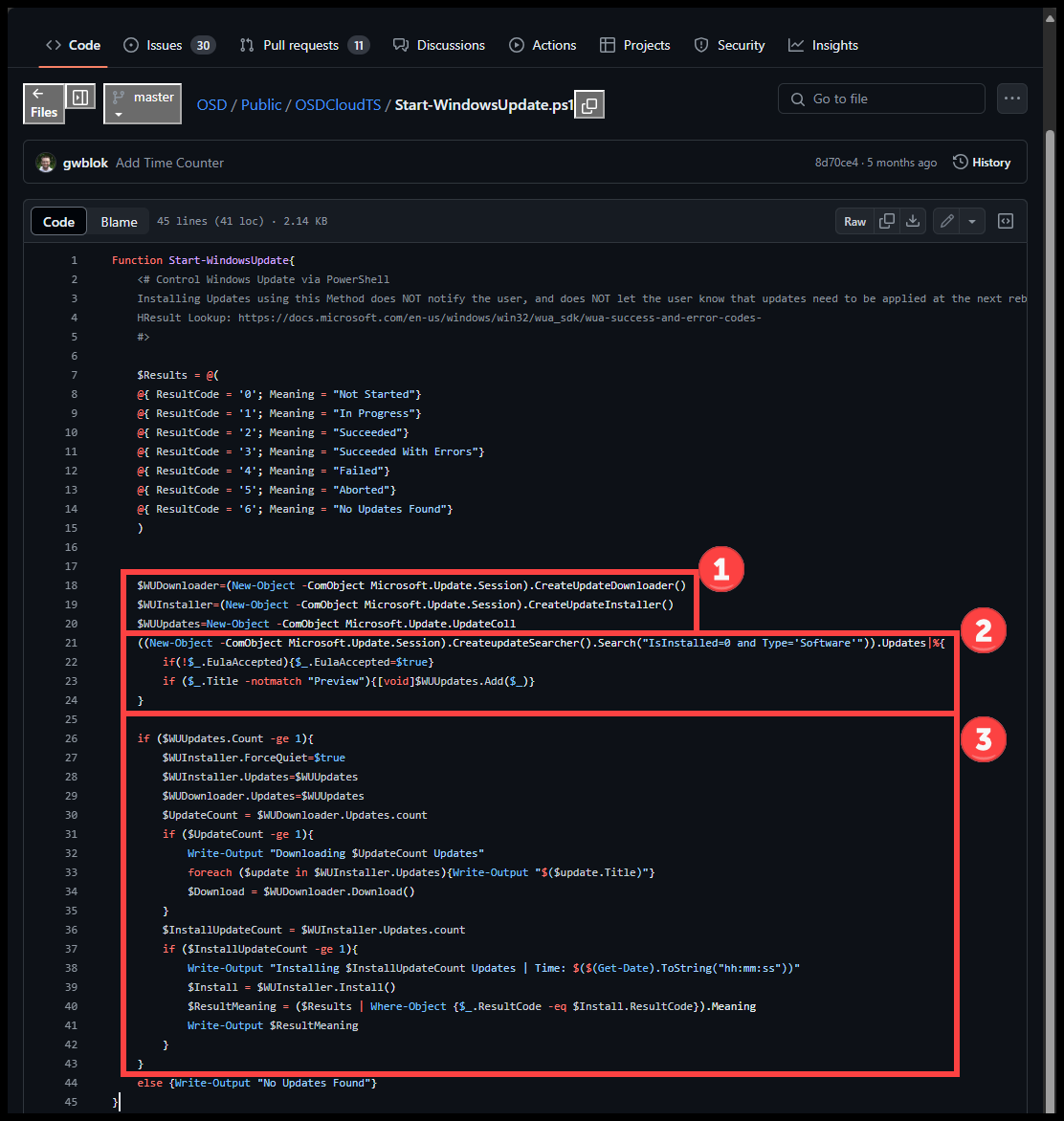The height and width of the screenshot is (1121, 1064).
Task: Copy the file path icon beside Start-WindowsUpdate.ps1
Action: [x=589, y=105]
